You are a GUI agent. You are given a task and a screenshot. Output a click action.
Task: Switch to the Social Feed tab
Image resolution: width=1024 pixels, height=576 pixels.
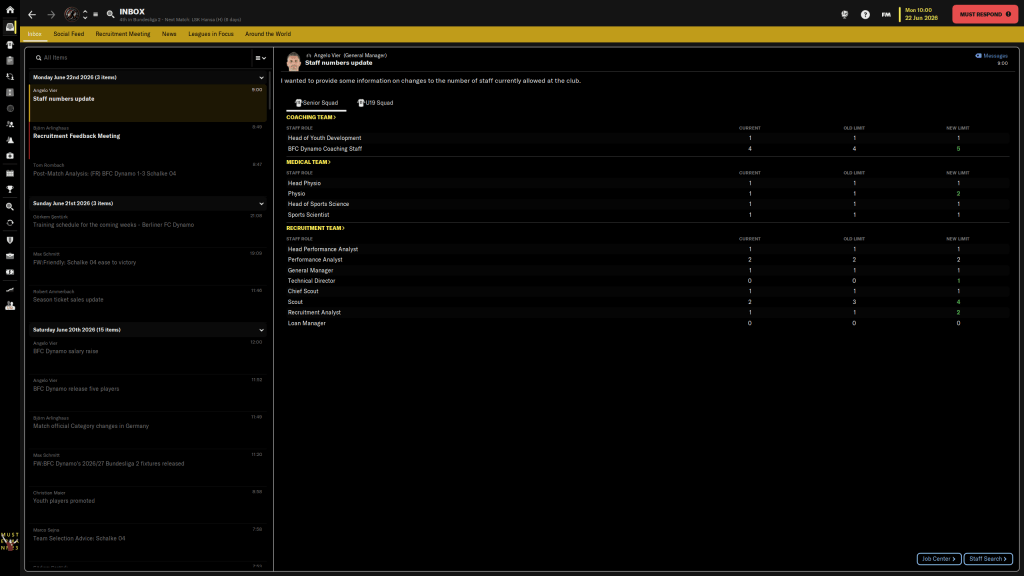click(69, 34)
